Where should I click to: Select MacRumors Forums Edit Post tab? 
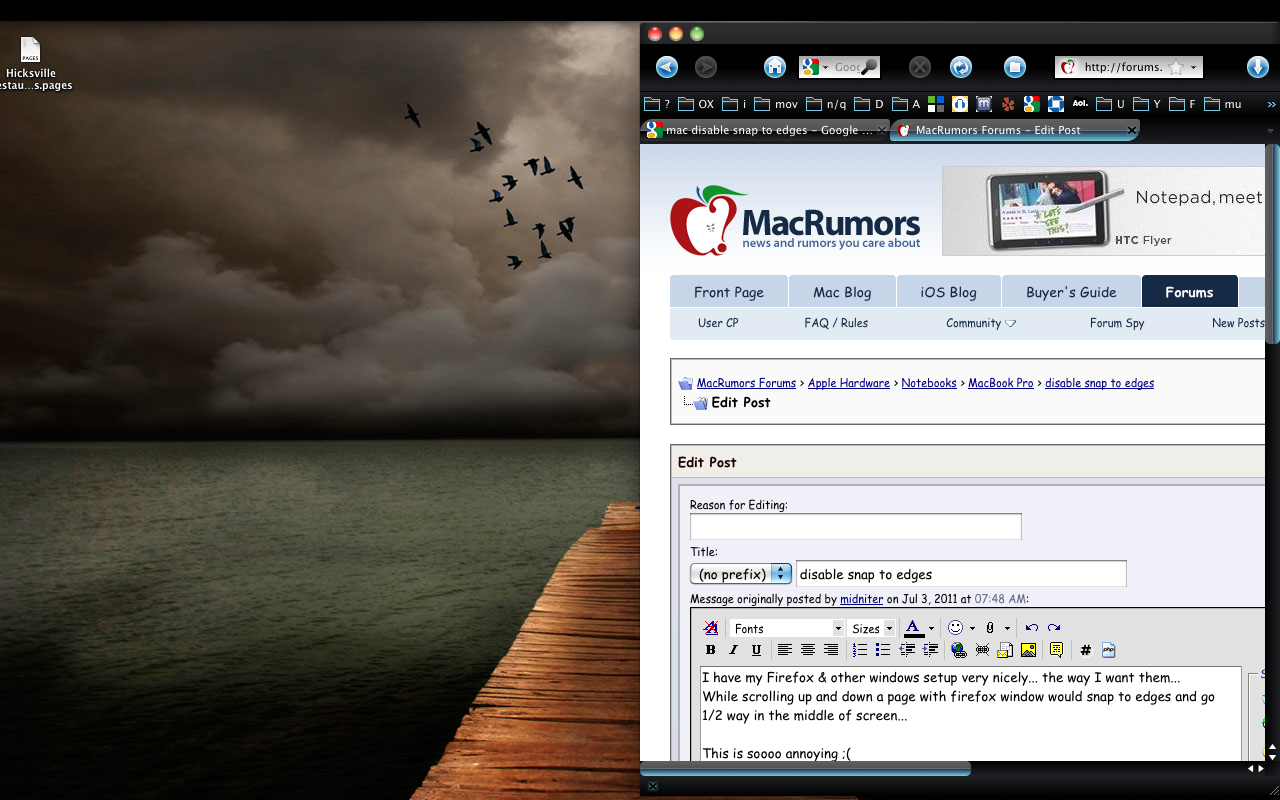point(1014,130)
